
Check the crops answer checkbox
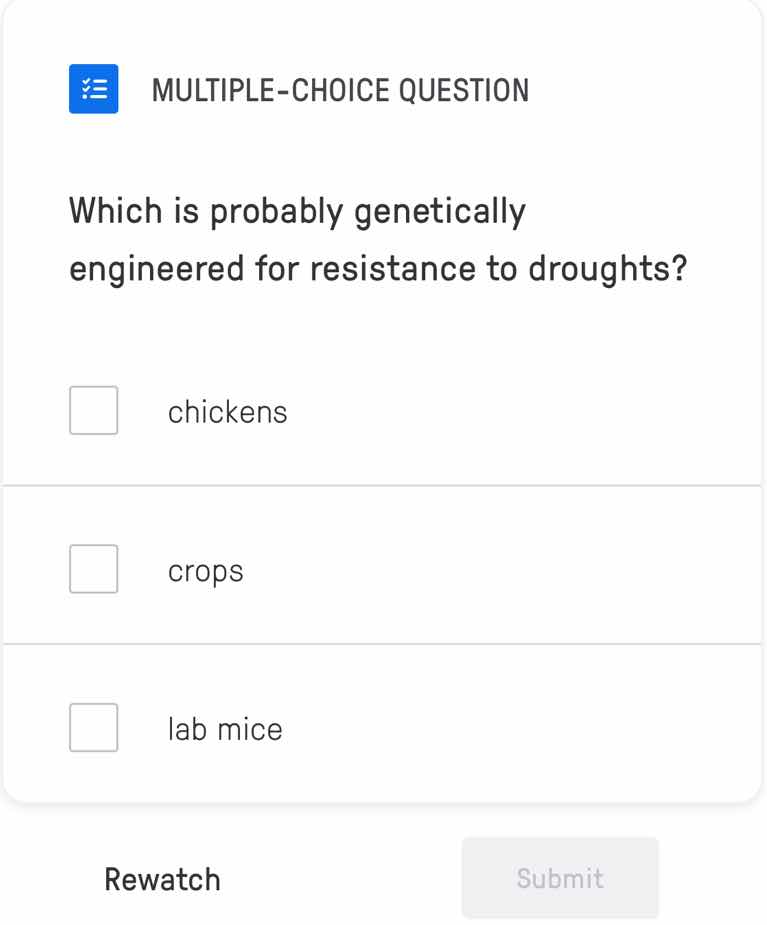point(93,569)
